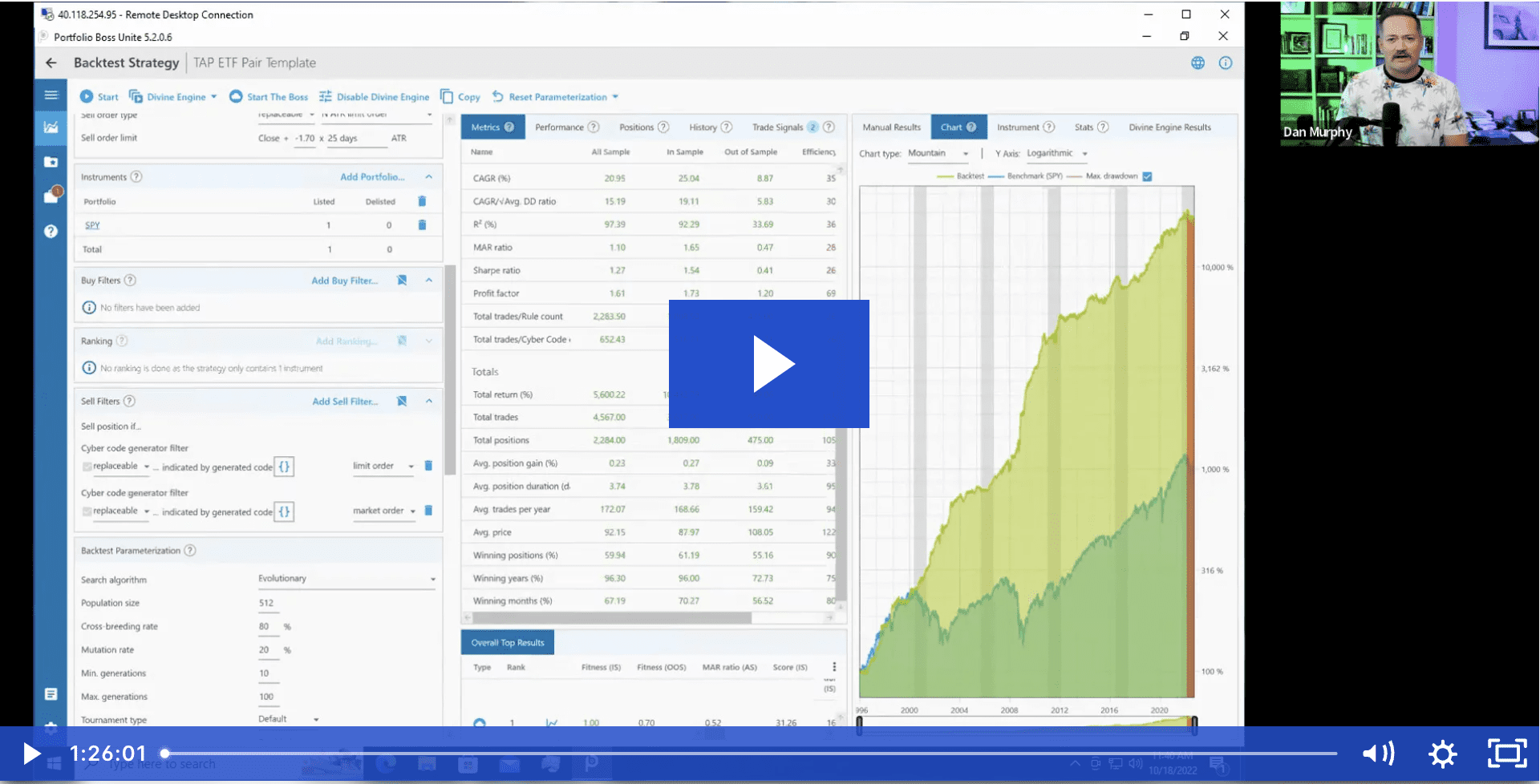Click Add Portfolio link

point(372,176)
